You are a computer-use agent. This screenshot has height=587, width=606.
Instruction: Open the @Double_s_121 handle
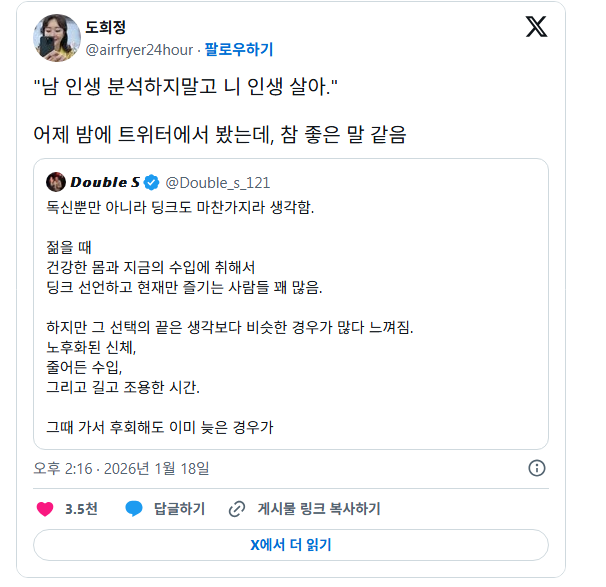(x=217, y=182)
